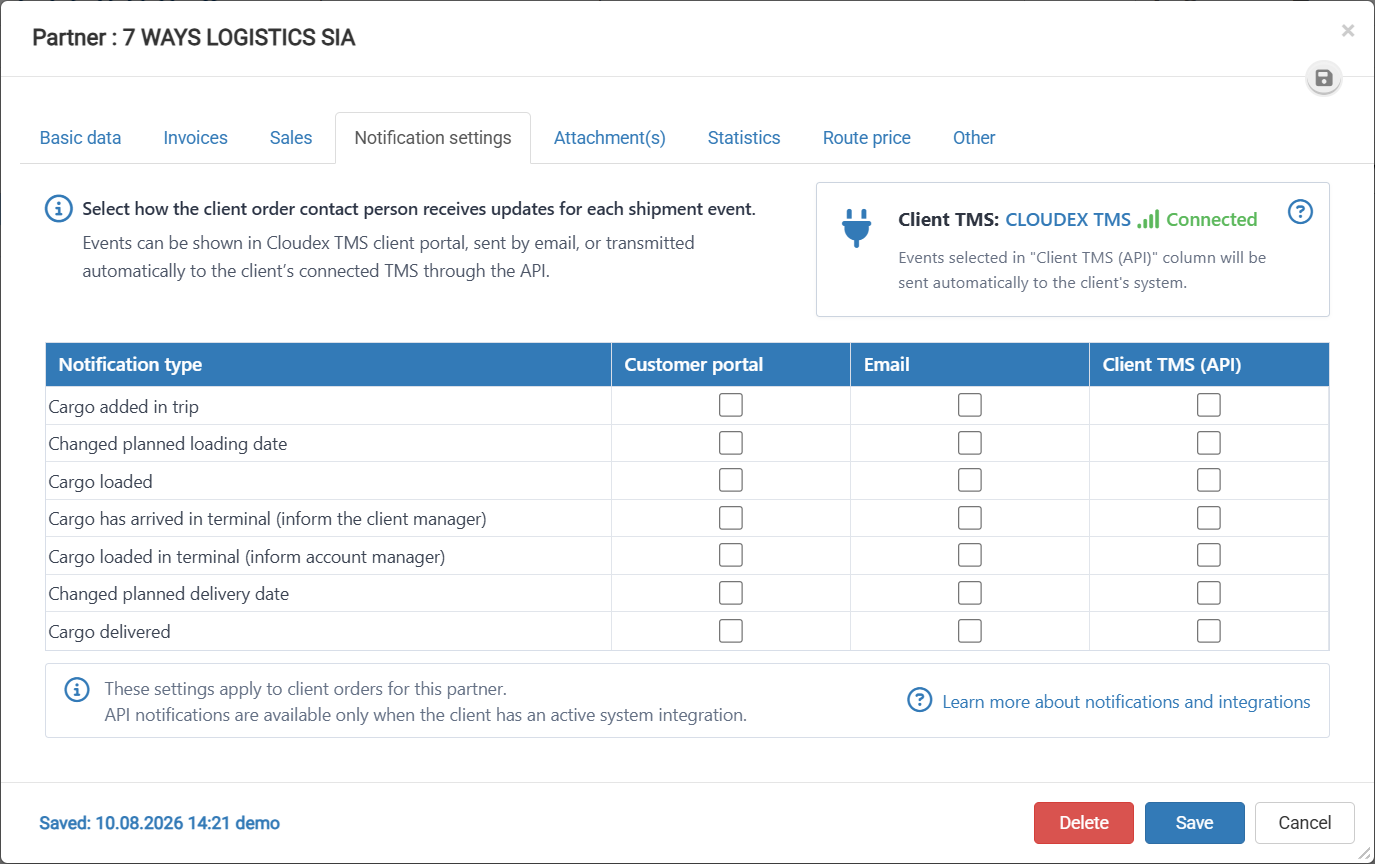
Task: Click the green signal bars connection icon
Action: [1148, 219]
